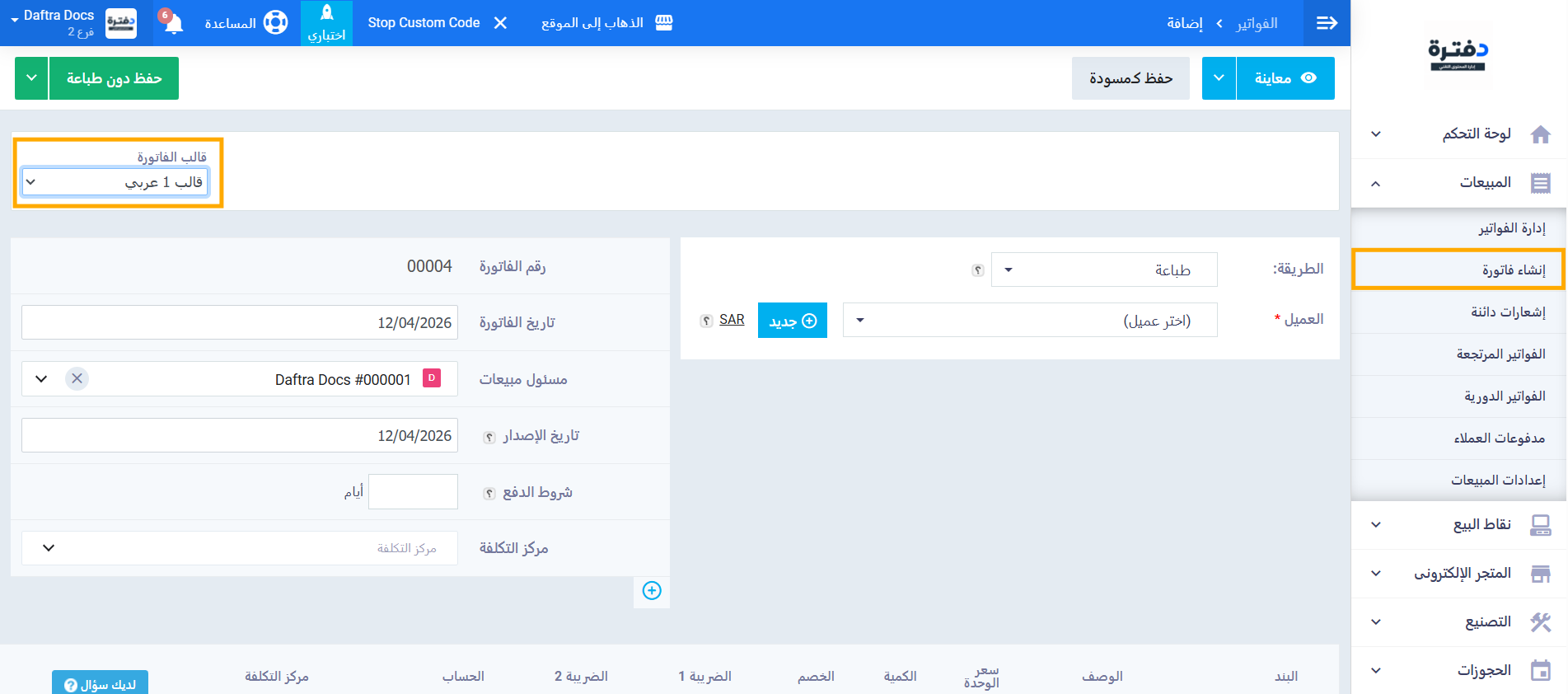Click the storefront go-to-site icon
Viewport: 1568px width, 694px height.
click(664, 23)
